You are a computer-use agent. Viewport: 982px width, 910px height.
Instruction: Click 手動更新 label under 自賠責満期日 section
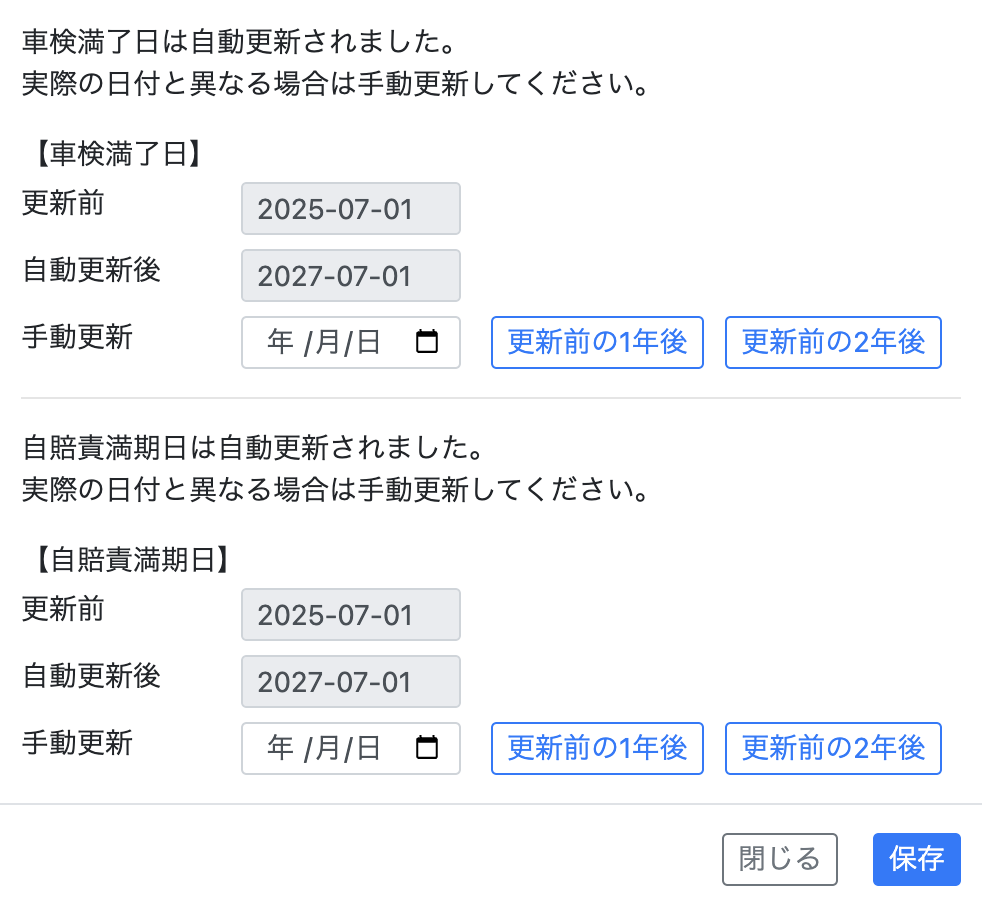point(77,743)
